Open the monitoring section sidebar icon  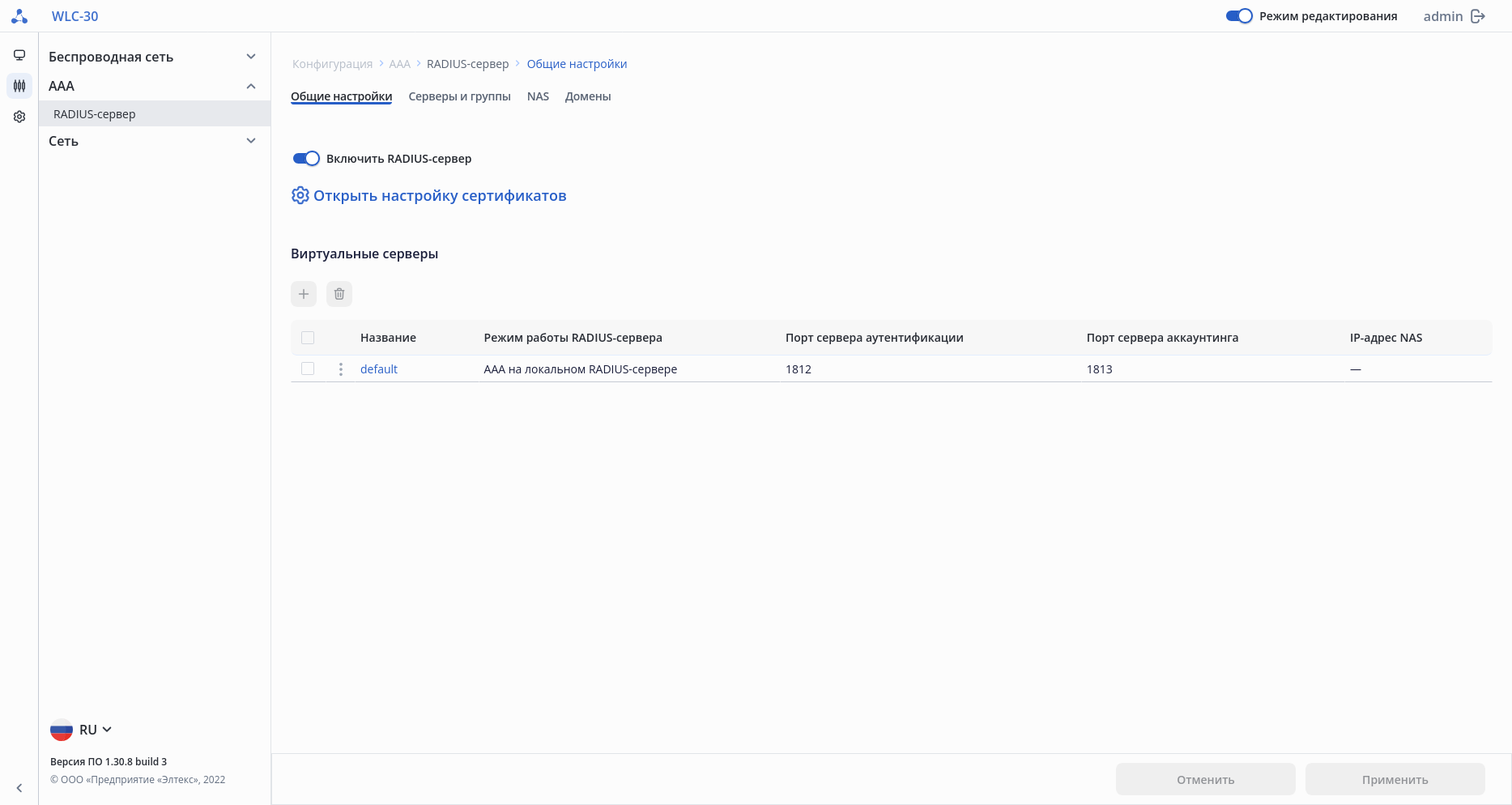(19, 55)
